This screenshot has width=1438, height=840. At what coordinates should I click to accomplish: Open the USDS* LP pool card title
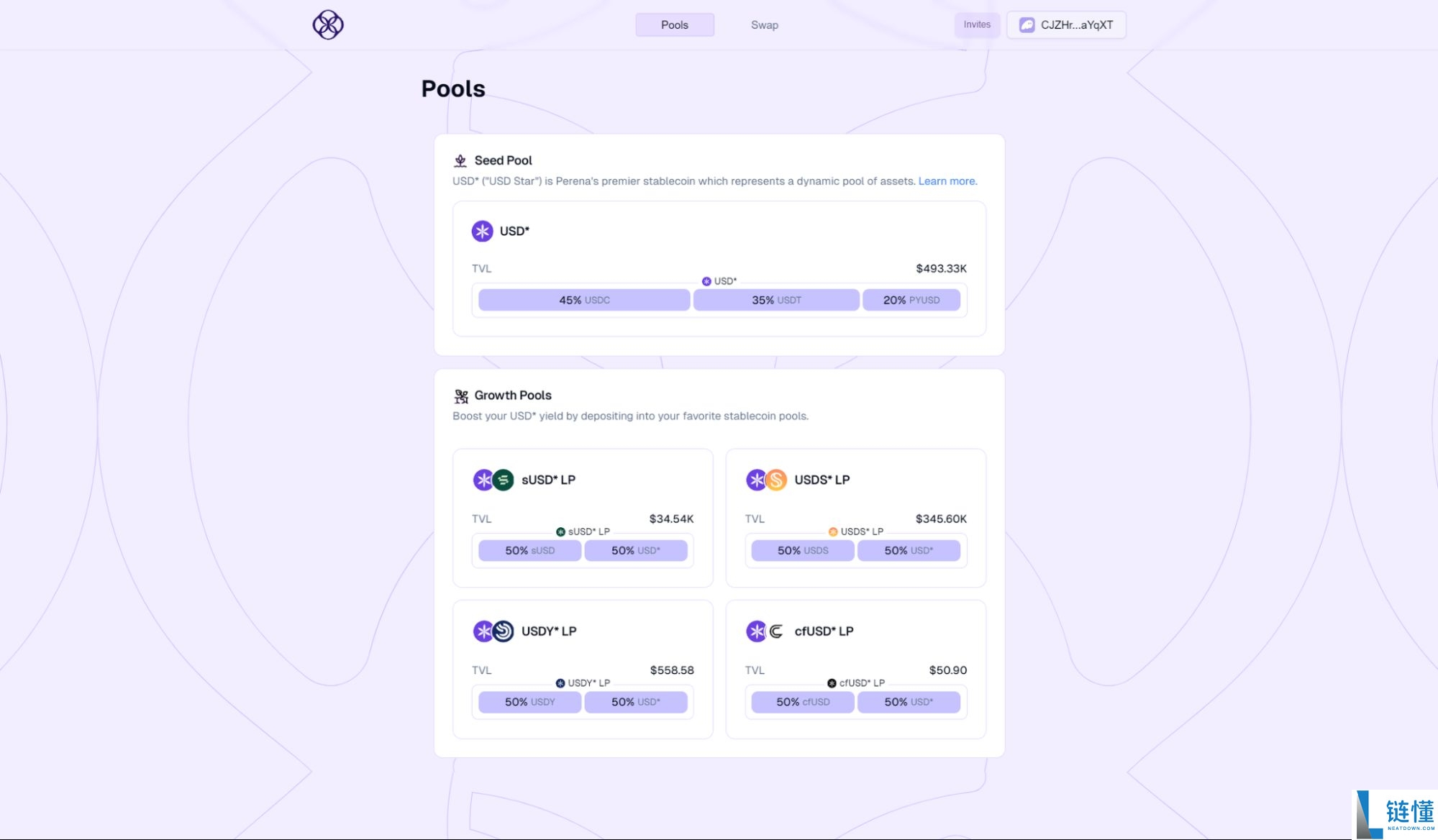[x=822, y=480]
